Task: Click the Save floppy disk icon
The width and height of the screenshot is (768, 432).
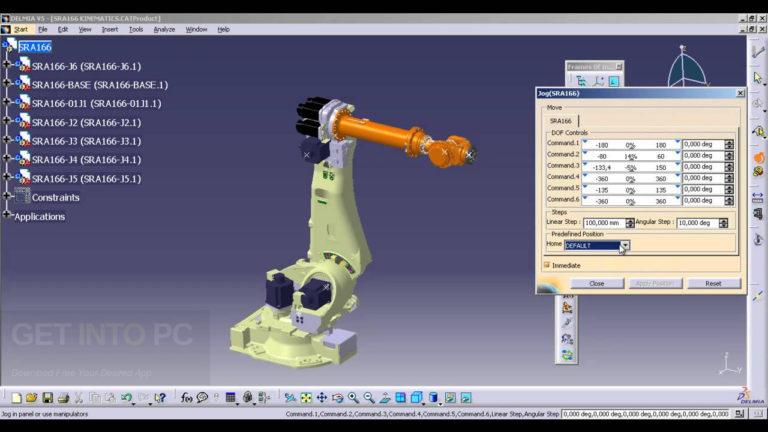Action: click(48, 398)
